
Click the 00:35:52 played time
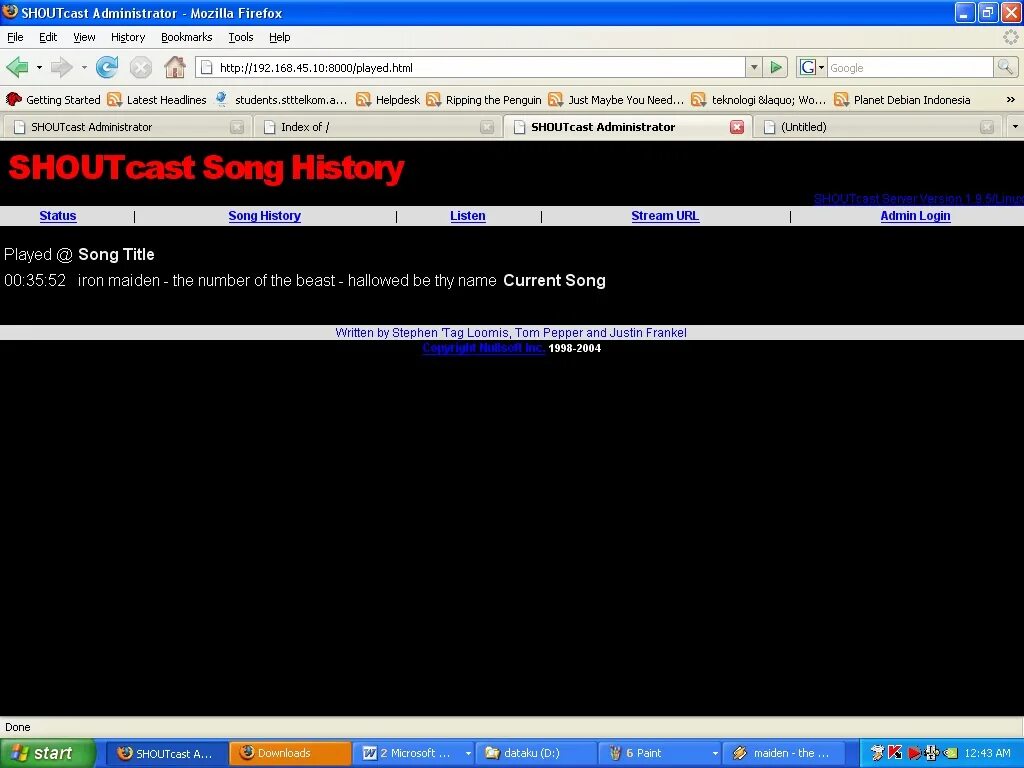pyautogui.click(x=35, y=281)
